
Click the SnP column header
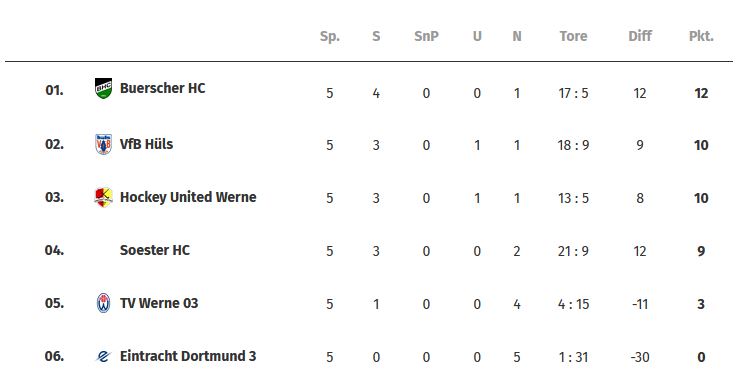(x=426, y=36)
